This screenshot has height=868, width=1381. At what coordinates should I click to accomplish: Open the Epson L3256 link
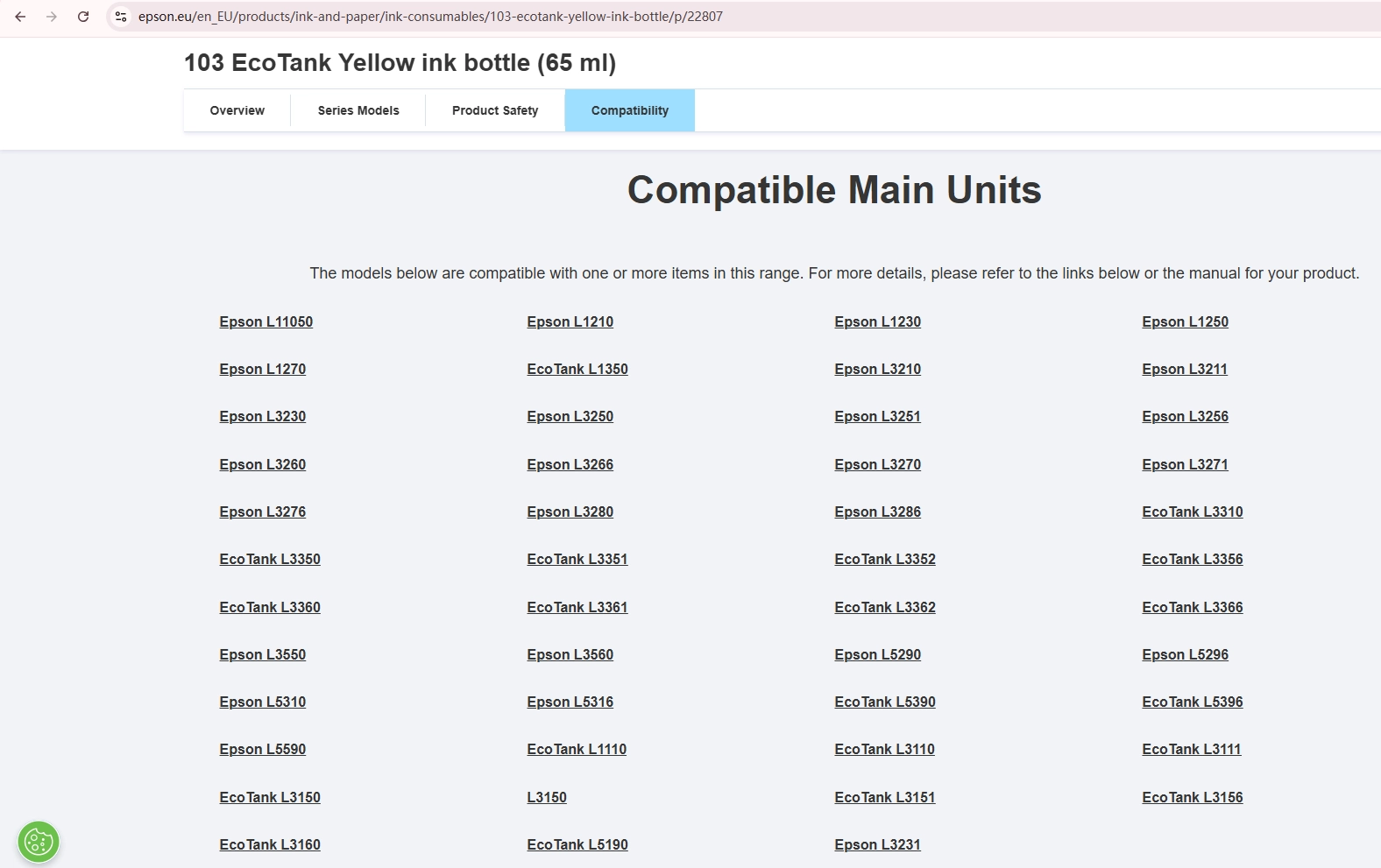[1185, 416]
